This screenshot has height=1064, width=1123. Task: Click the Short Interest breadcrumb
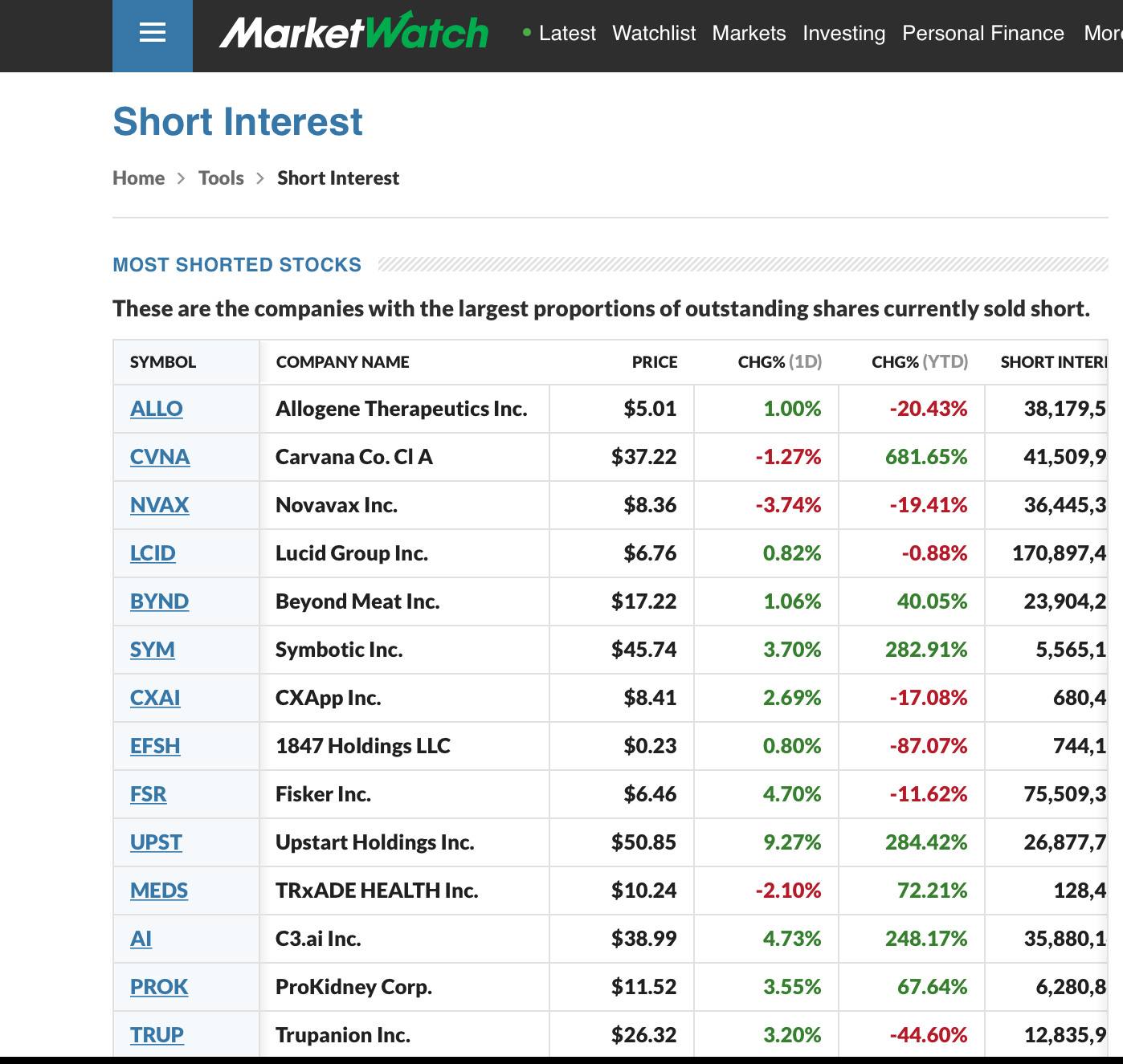point(337,177)
